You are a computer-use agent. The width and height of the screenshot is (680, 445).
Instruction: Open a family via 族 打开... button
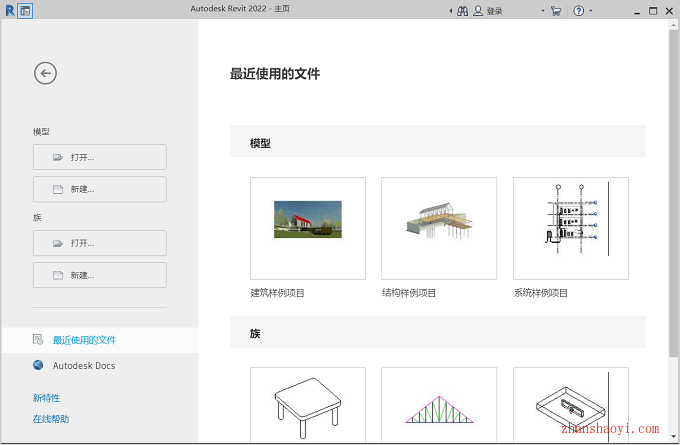coord(100,243)
